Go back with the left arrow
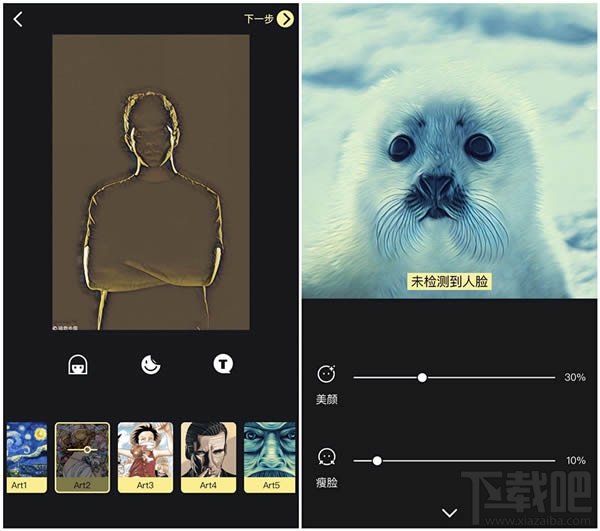 point(18,19)
